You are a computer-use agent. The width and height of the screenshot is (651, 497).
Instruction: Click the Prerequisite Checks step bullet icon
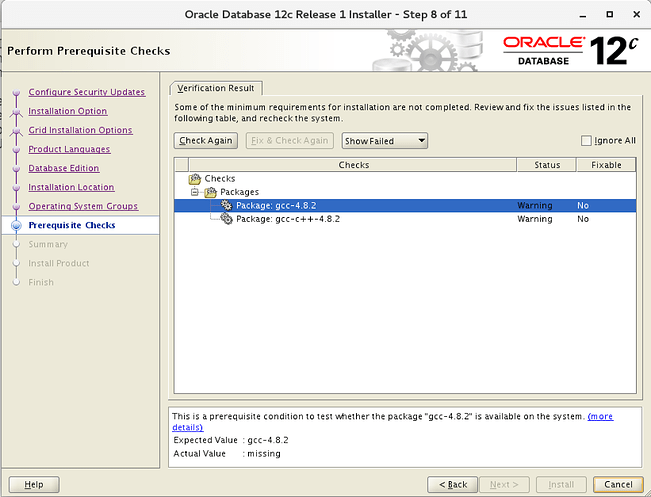coord(16,225)
